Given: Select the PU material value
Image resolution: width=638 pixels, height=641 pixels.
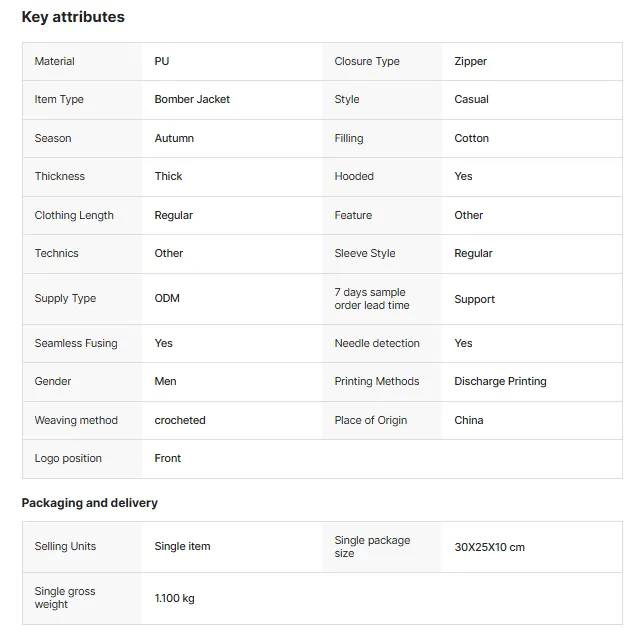Looking at the screenshot, I should coord(162,61).
